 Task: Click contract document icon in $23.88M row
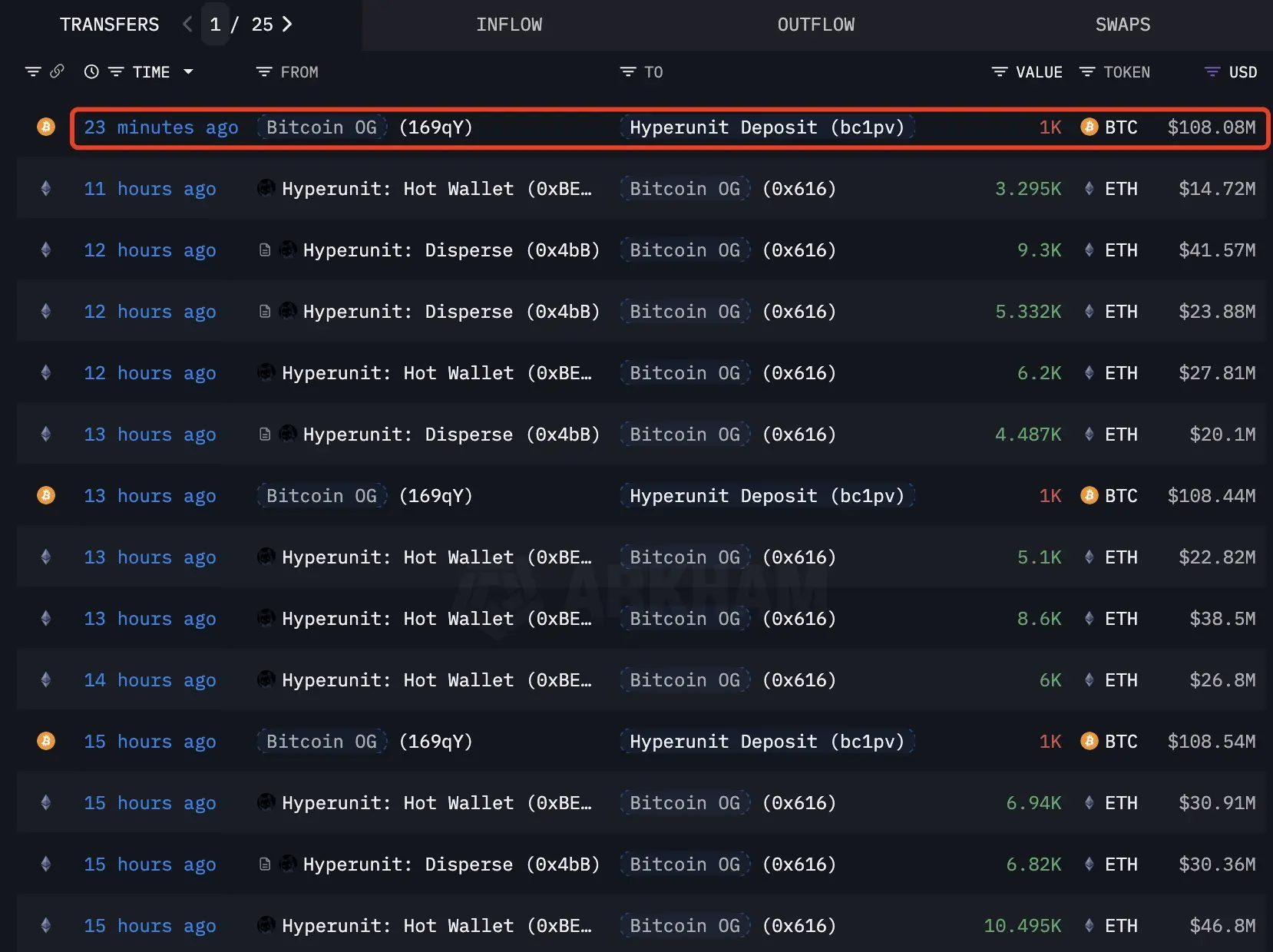coord(265,312)
